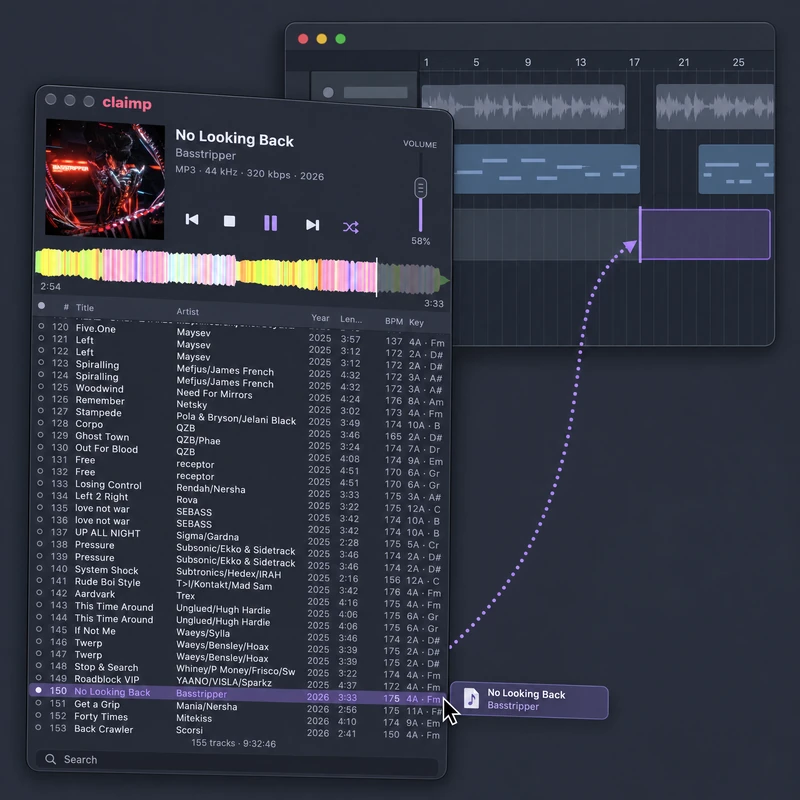Sort playlist by Year column header
This screenshot has width=800, height=800.
tap(320, 318)
